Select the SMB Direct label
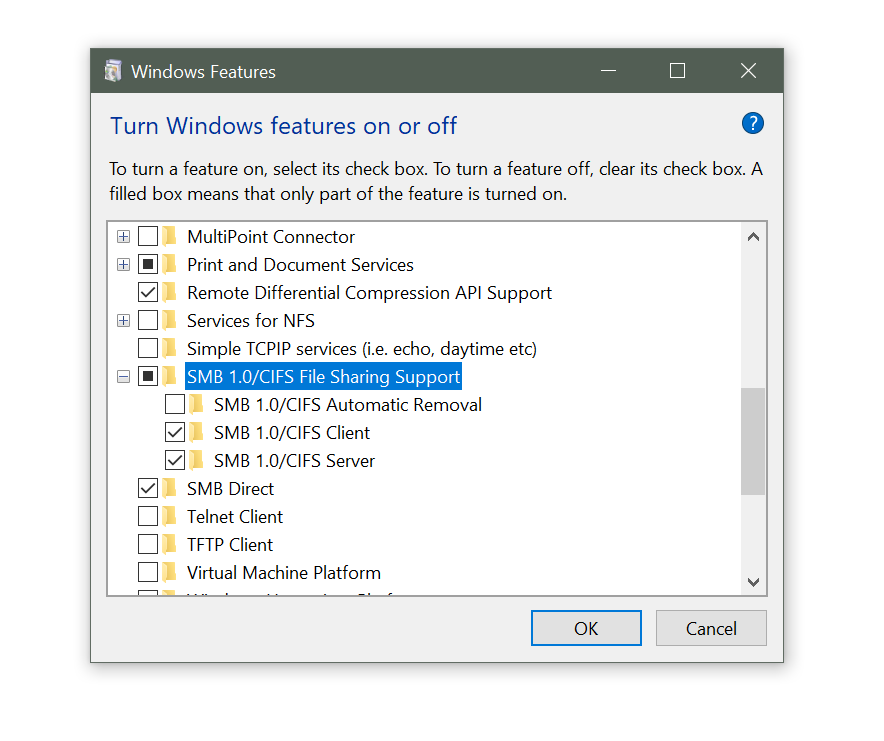This screenshot has width=884, height=741. click(230, 488)
